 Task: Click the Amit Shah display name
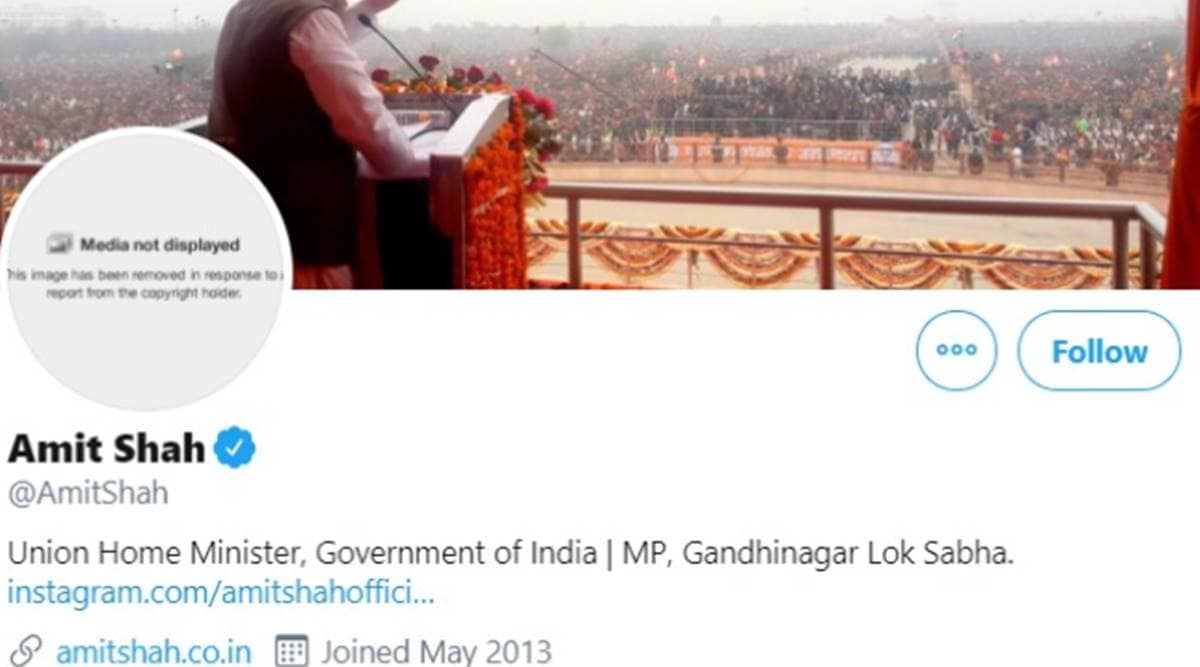coord(106,449)
